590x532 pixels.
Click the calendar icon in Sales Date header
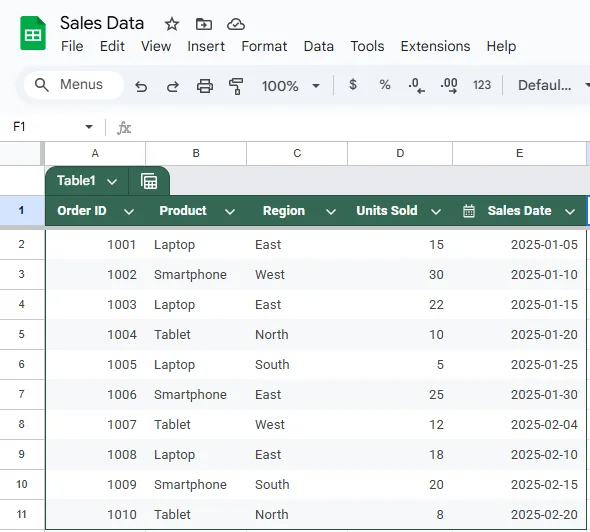pos(468,211)
